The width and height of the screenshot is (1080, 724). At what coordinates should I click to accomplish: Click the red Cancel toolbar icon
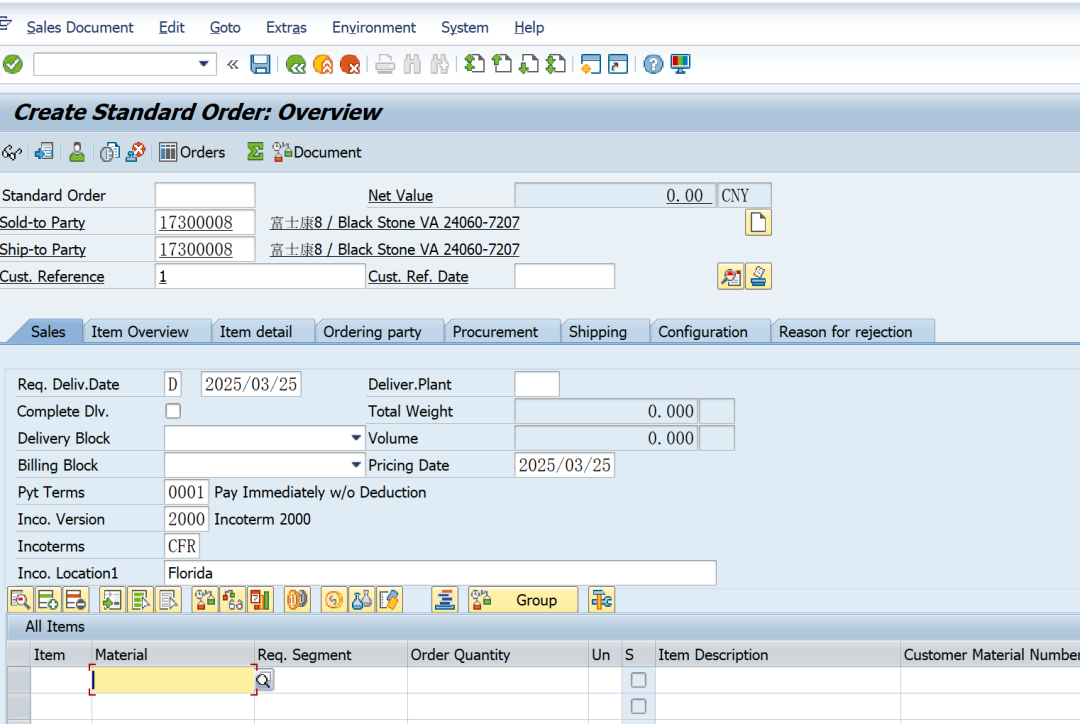350,64
